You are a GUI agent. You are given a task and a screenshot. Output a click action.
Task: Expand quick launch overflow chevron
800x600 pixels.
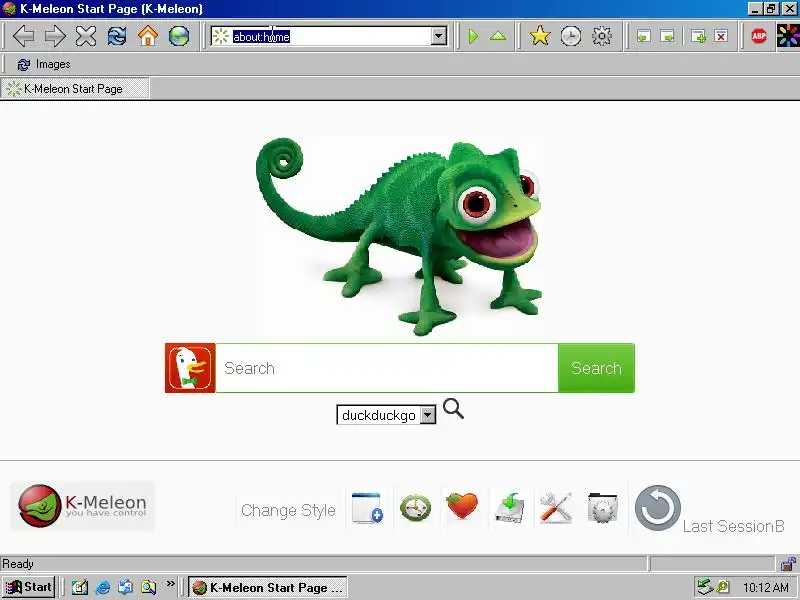pos(170,583)
